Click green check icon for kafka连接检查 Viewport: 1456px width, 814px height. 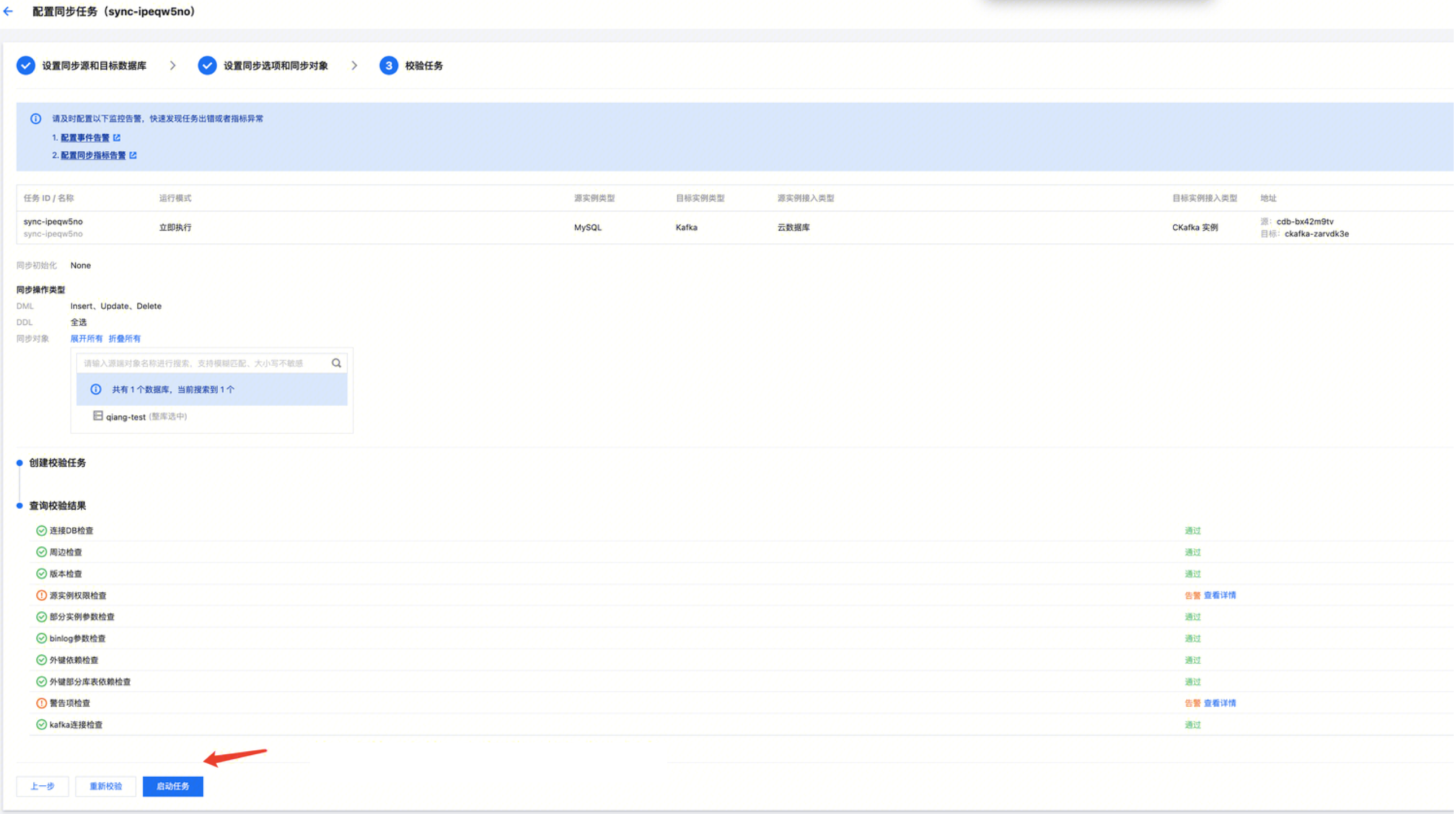point(41,725)
